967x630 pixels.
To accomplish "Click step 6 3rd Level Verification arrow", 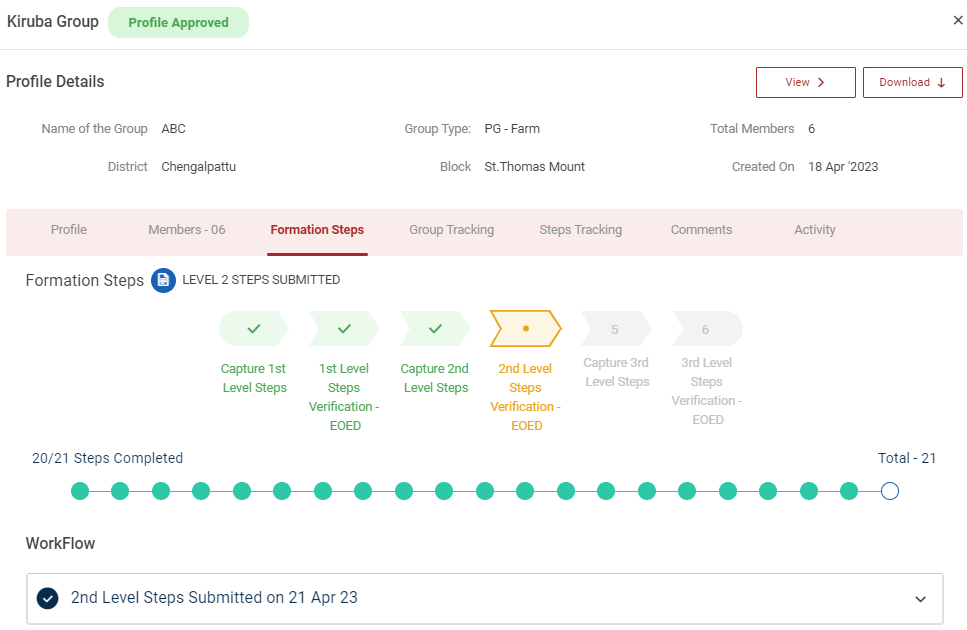I will tap(706, 329).
